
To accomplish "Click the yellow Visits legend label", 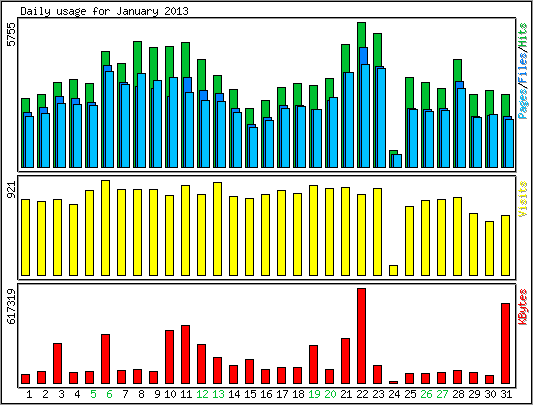I will click(523, 199).
